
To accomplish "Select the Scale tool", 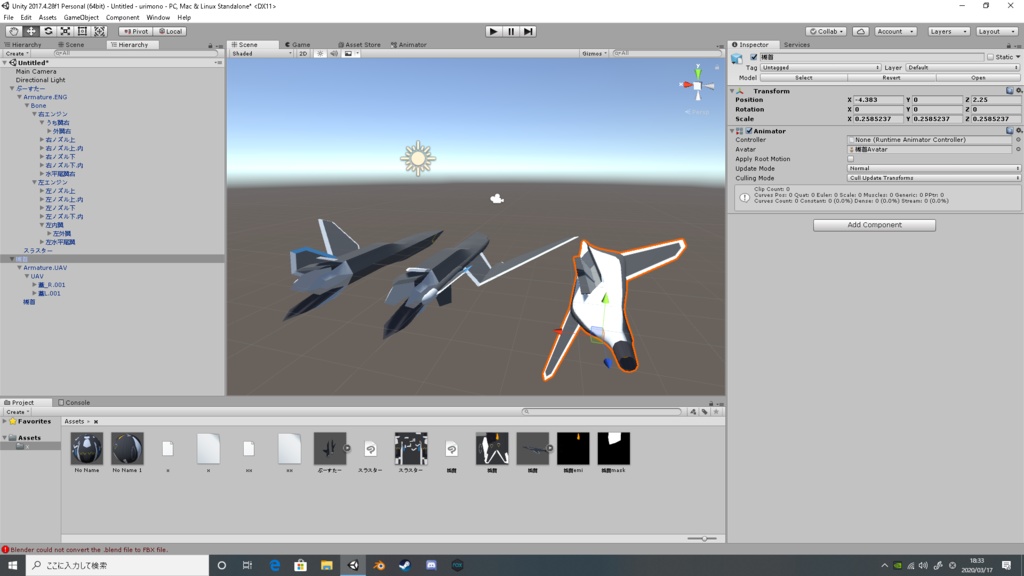I will (65, 31).
